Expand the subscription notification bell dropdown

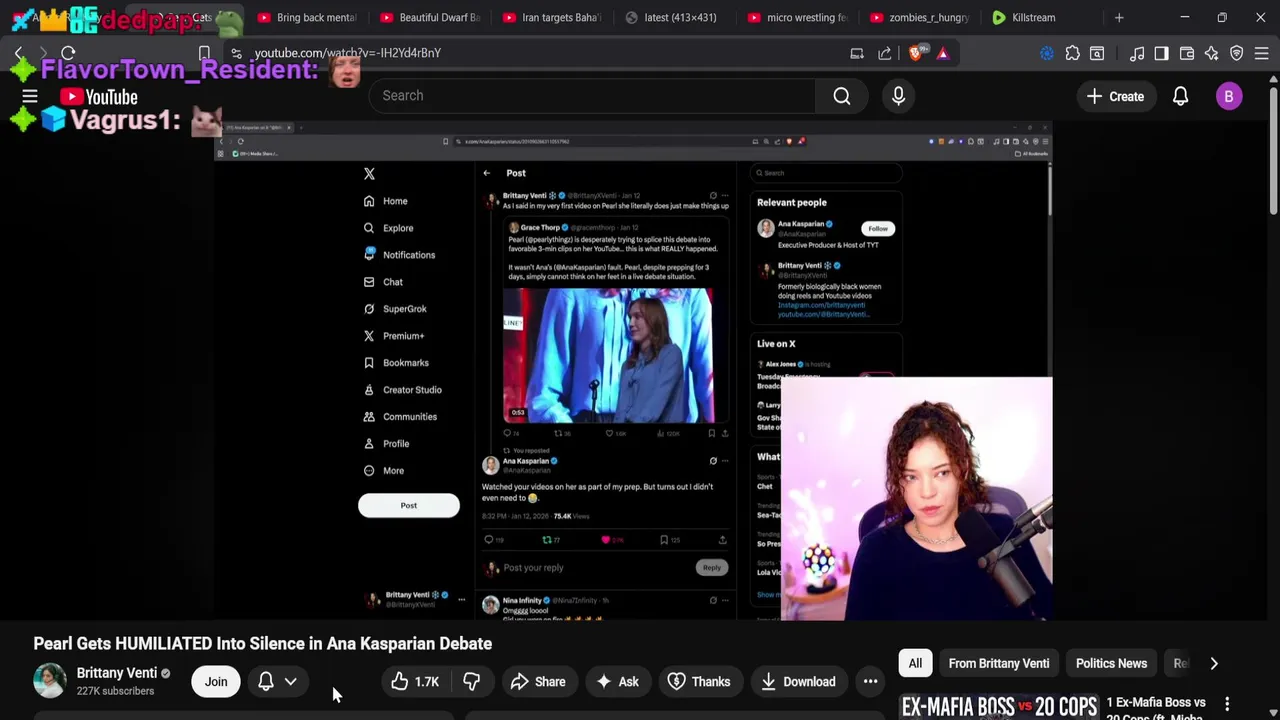tap(277, 682)
